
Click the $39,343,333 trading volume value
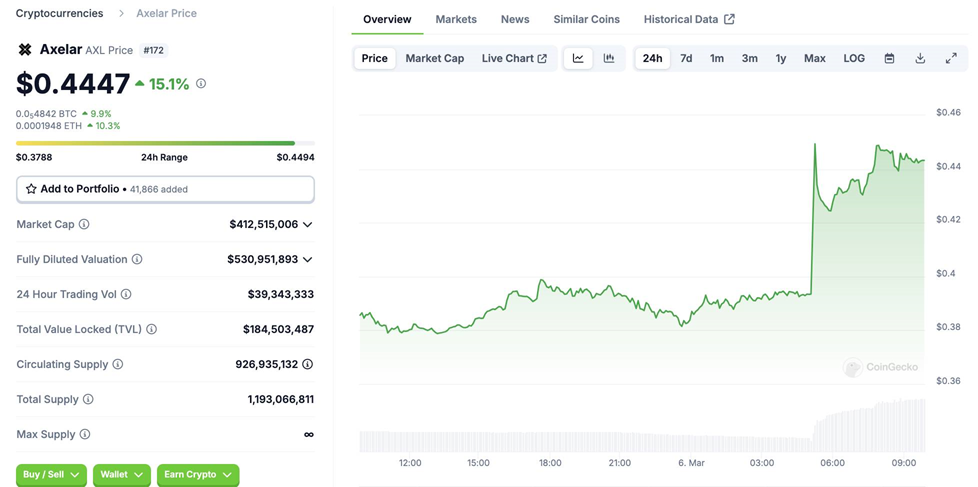pyautogui.click(x=281, y=294)
